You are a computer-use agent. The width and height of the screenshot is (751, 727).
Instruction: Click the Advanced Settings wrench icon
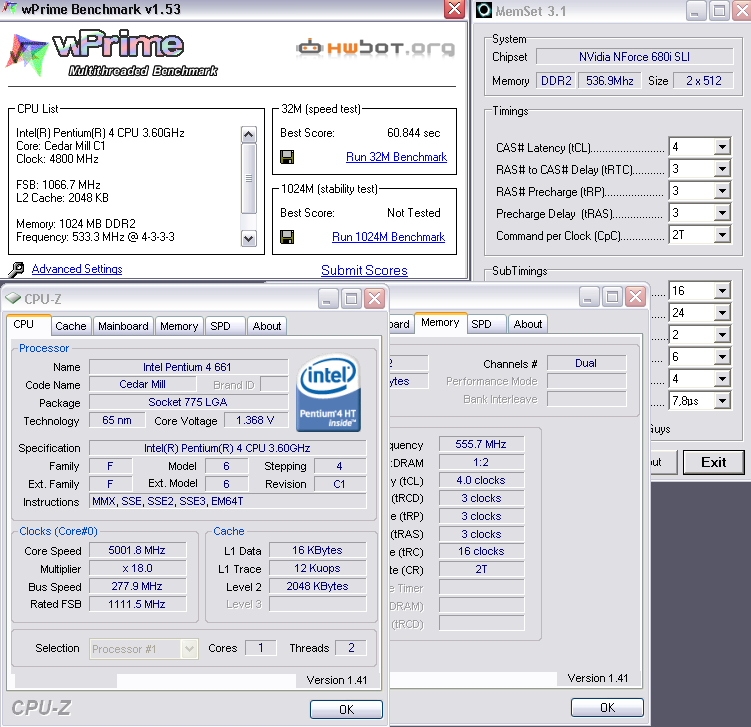pos(16,270)
